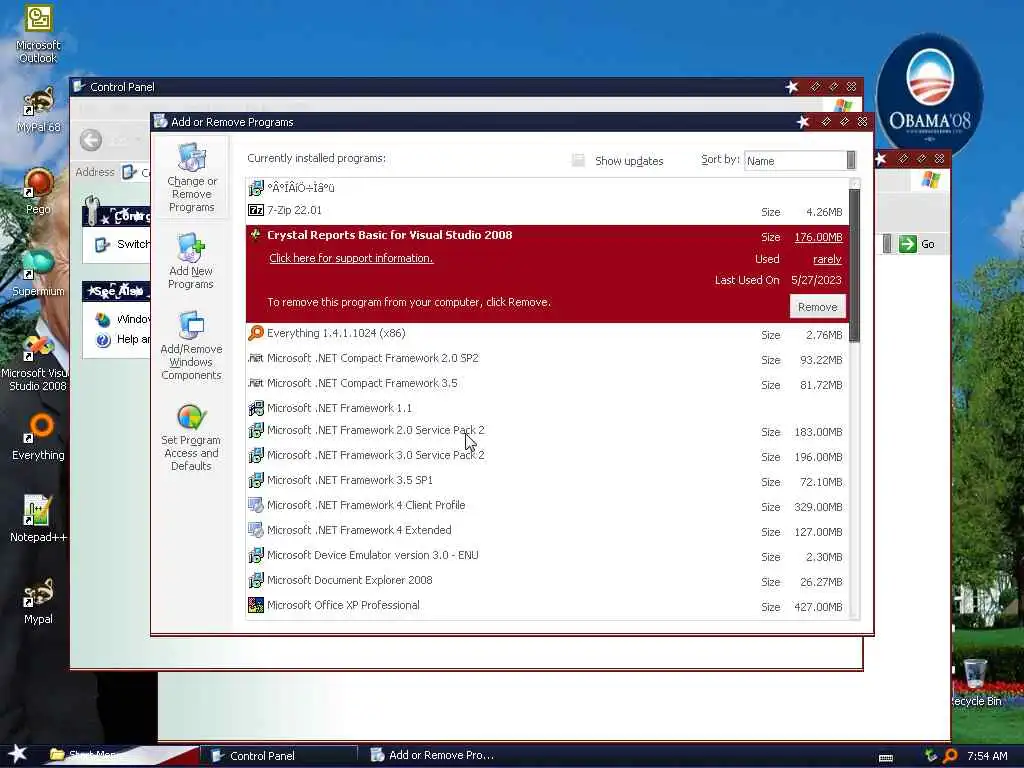Open the Everything desktop shortcut
This screenshot has width=1024, height=768.
[x=38, y=429]
